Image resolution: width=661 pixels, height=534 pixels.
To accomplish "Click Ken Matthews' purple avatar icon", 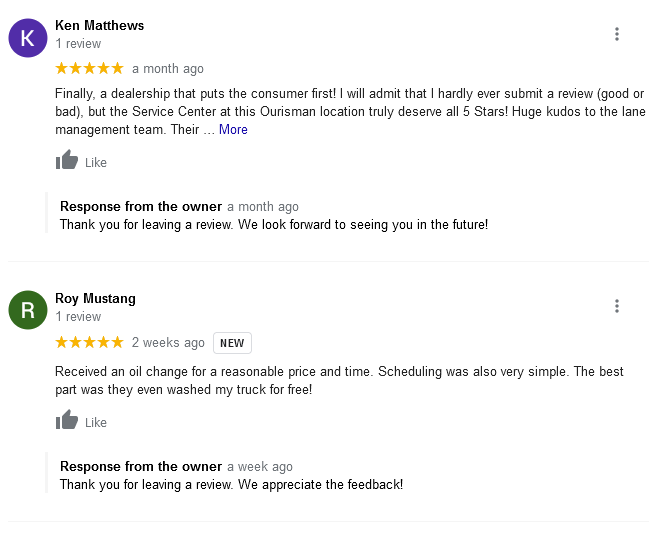I will [28, 37].
